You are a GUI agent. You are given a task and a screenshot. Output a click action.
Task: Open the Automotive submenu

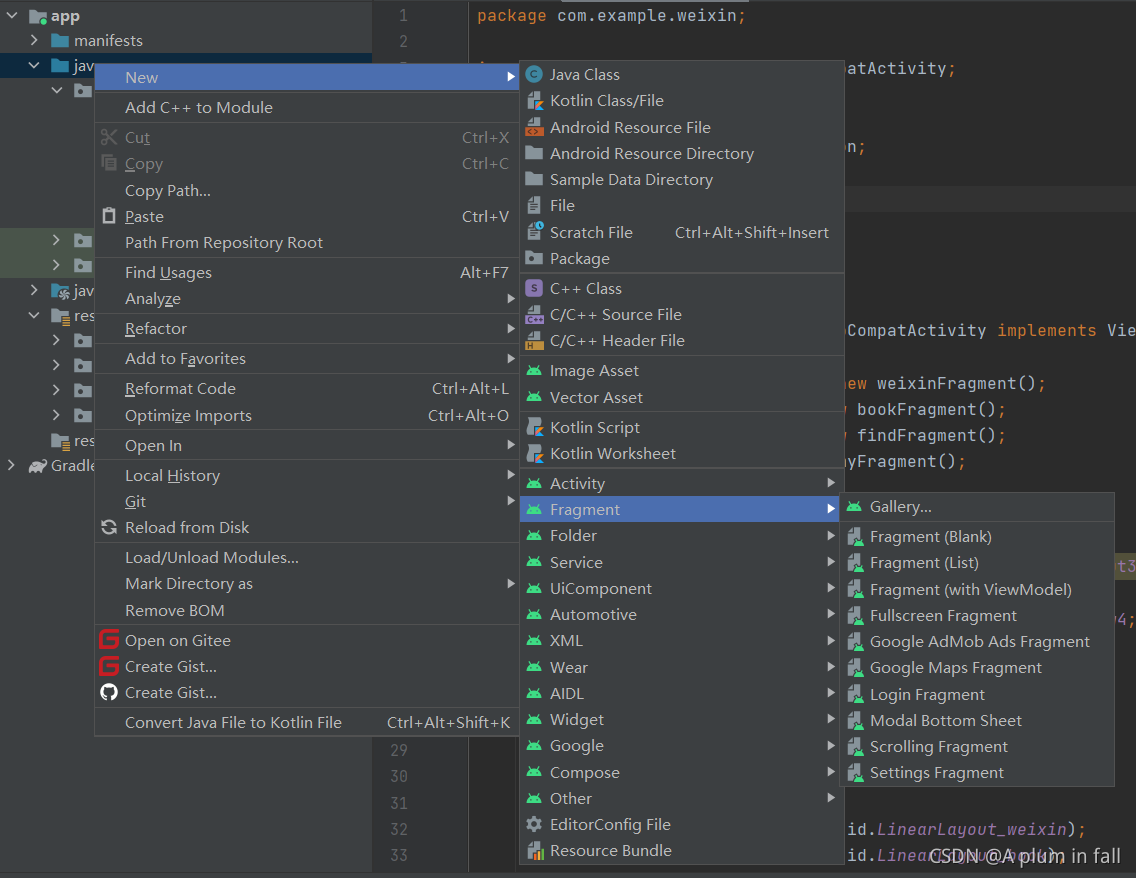click(680, 614)
